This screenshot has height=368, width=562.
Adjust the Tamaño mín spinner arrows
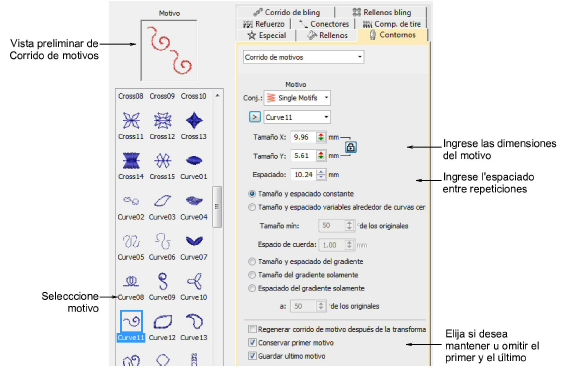[349, 226]
